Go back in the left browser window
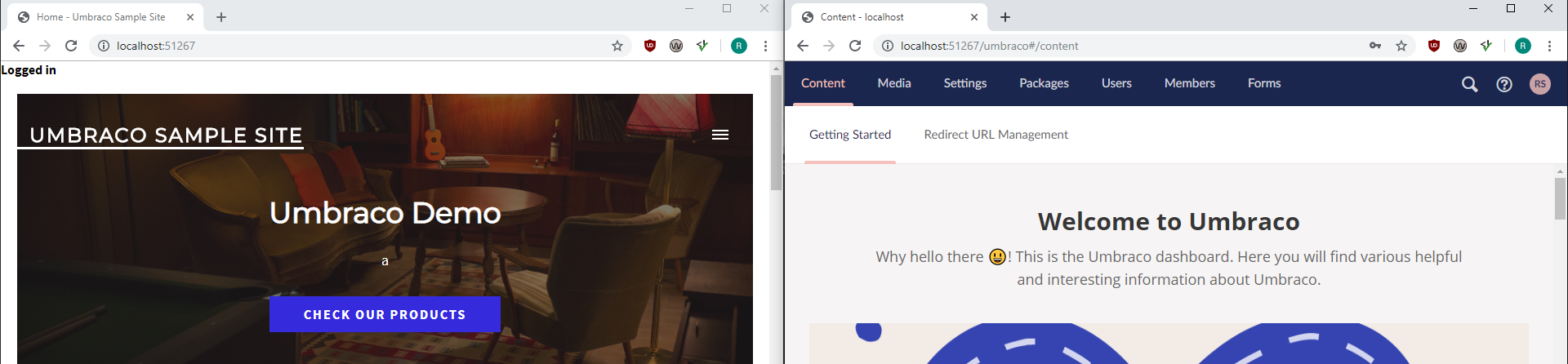Screen dimensions: 1568x364 click(19, 46)
